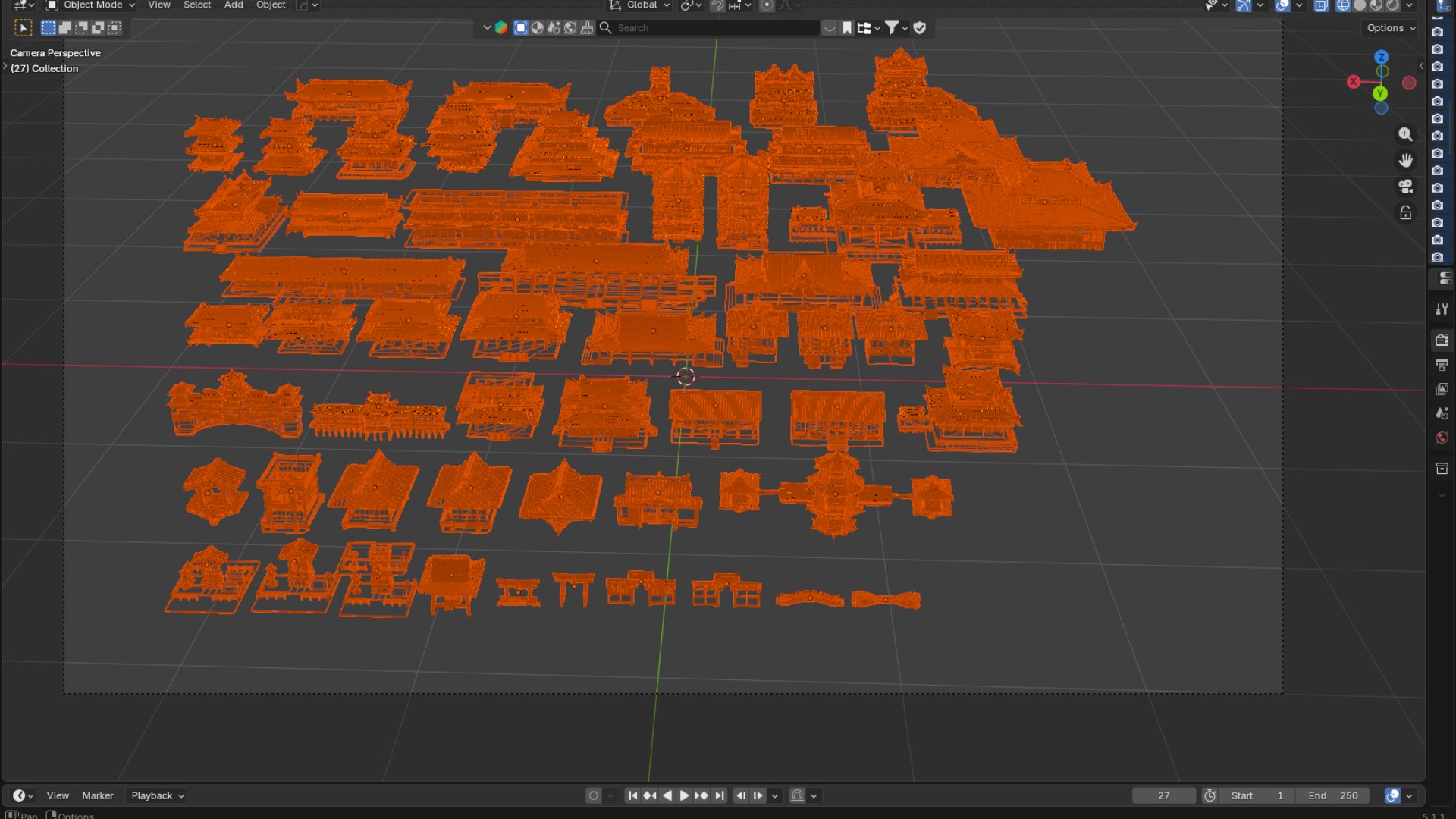Click the X axis on navigation gizmo

1354,82
